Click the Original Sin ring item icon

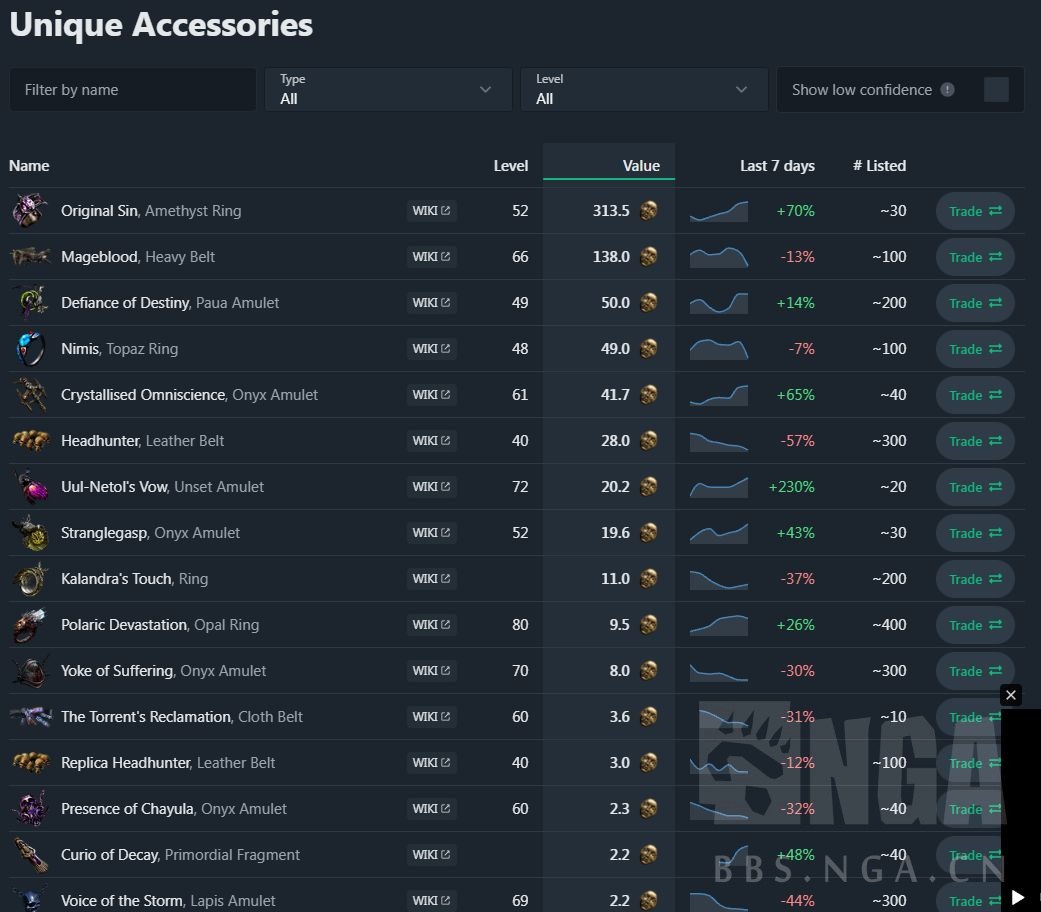point(30,211)
